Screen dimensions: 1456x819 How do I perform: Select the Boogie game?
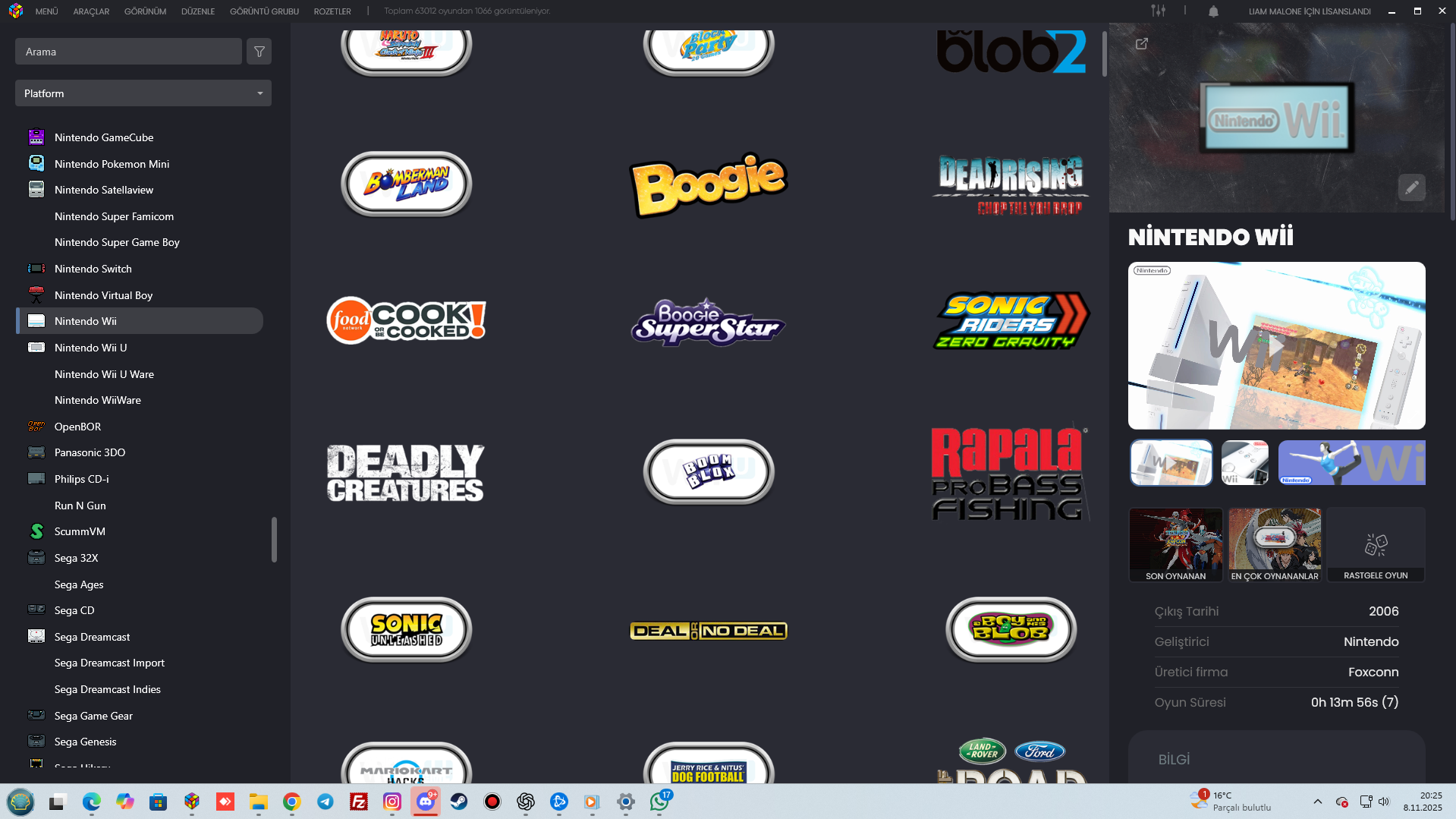[x=709, y=184]
